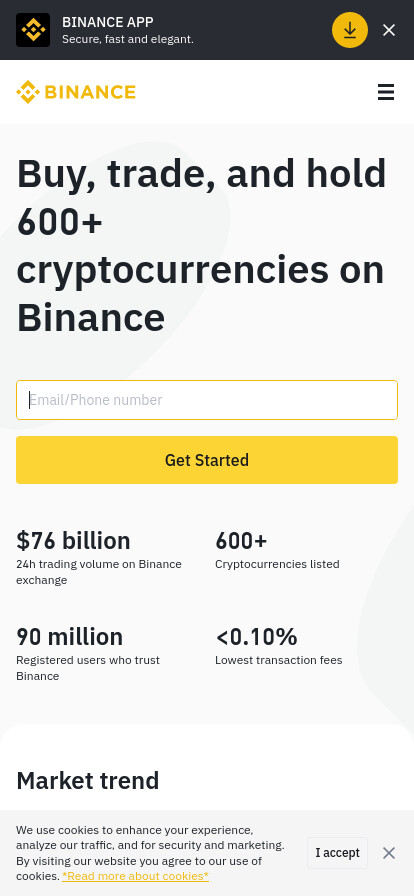Click the Binance diamond logo in header
This screenshot has height=896, width=414.
click(27, 92)
